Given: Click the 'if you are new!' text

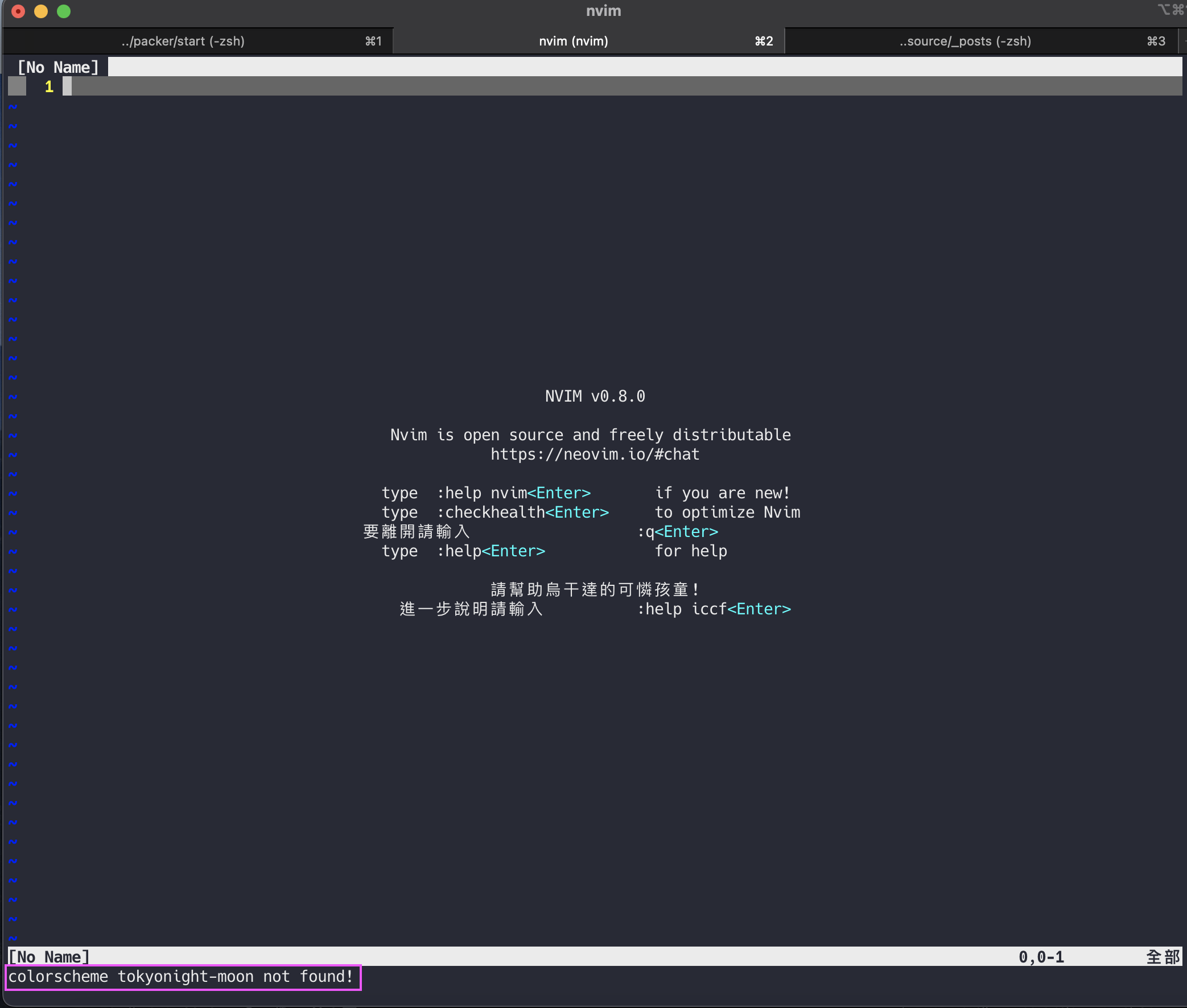Looking at the screenshot, I should coord(722,493).
